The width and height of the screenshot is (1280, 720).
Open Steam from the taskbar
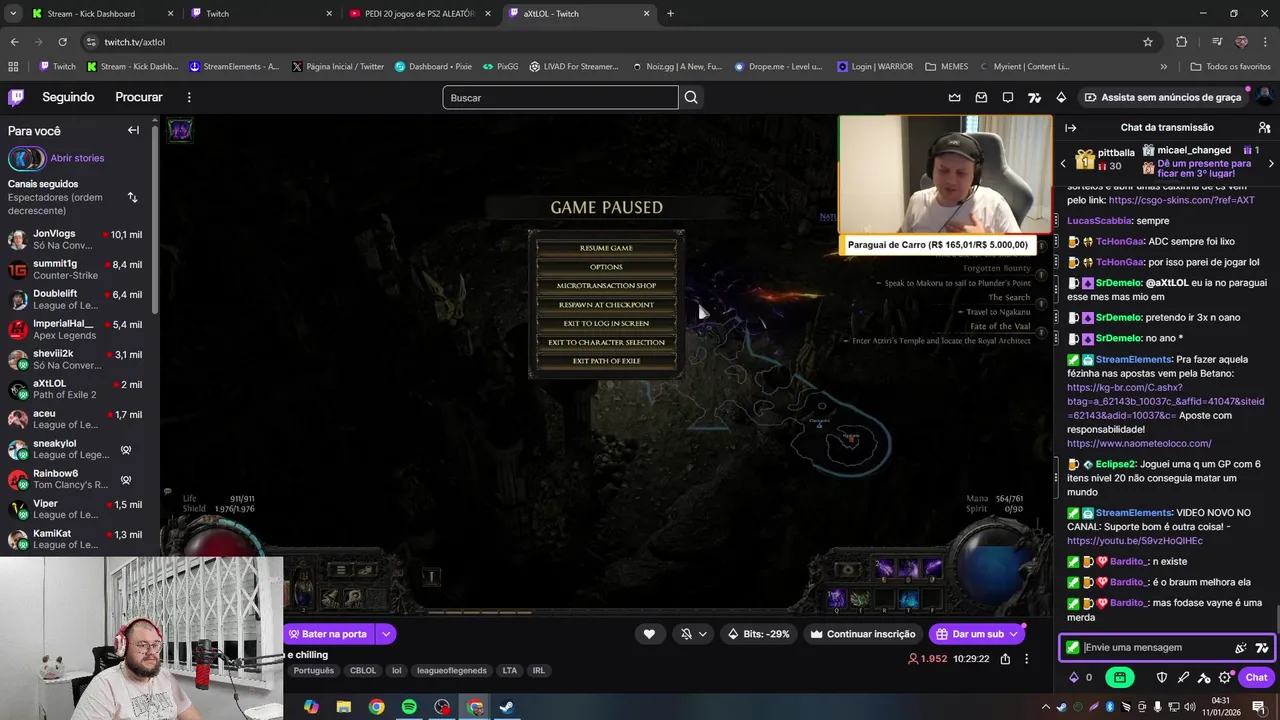pyautogui.click(x=507, y=707)
